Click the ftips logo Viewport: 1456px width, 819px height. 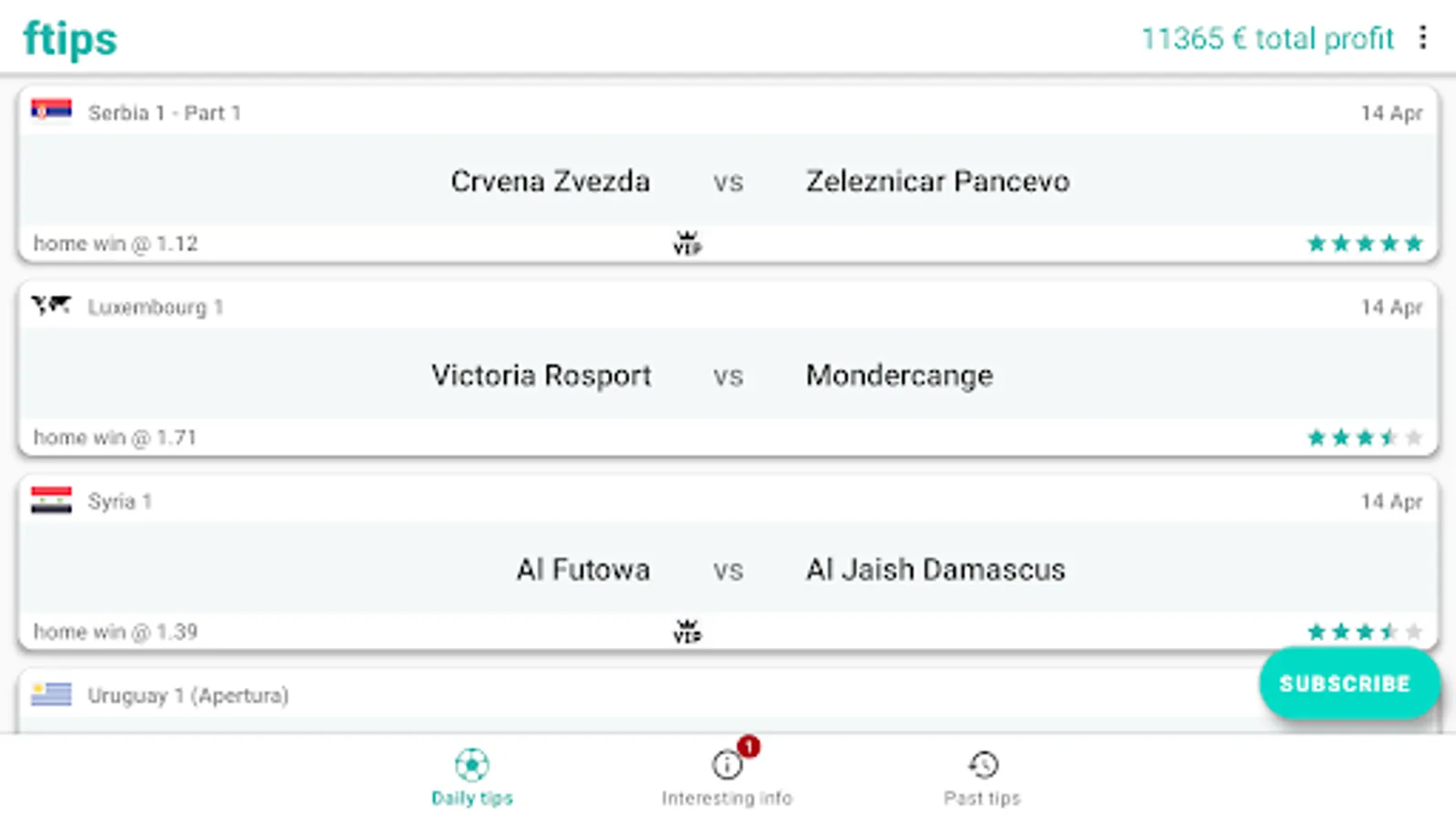(x=70, y=39)
